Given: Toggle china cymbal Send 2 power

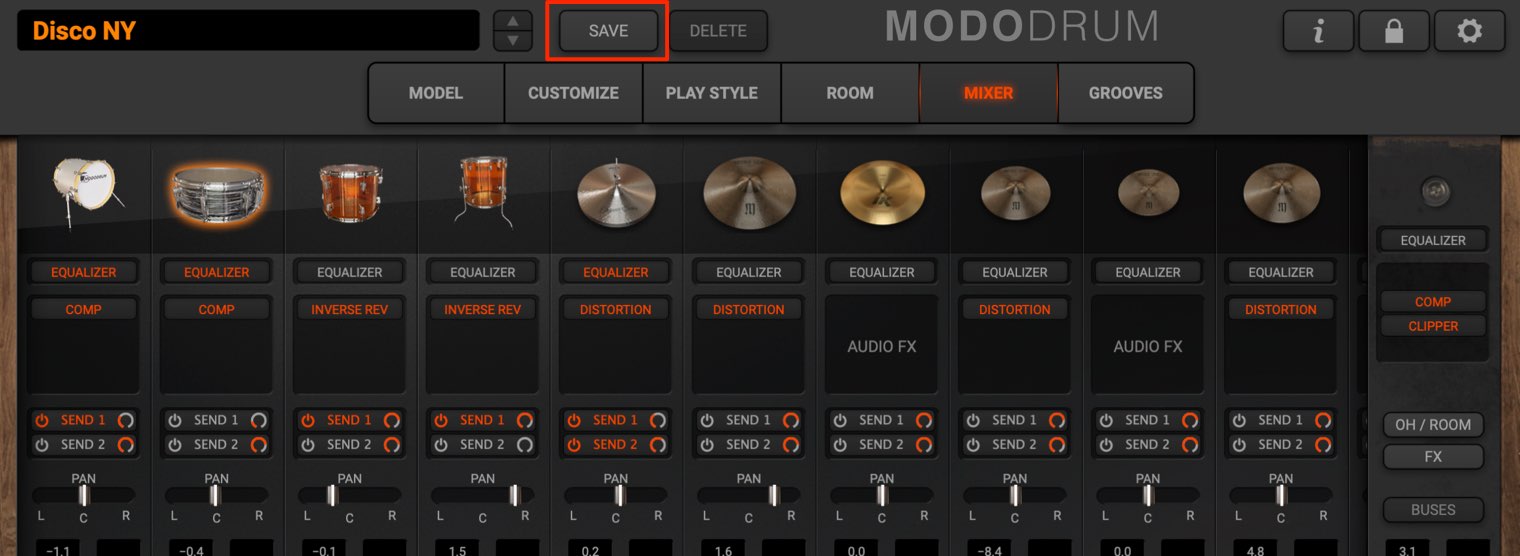Looking at the screenshot, I should (x=840, y=444).
